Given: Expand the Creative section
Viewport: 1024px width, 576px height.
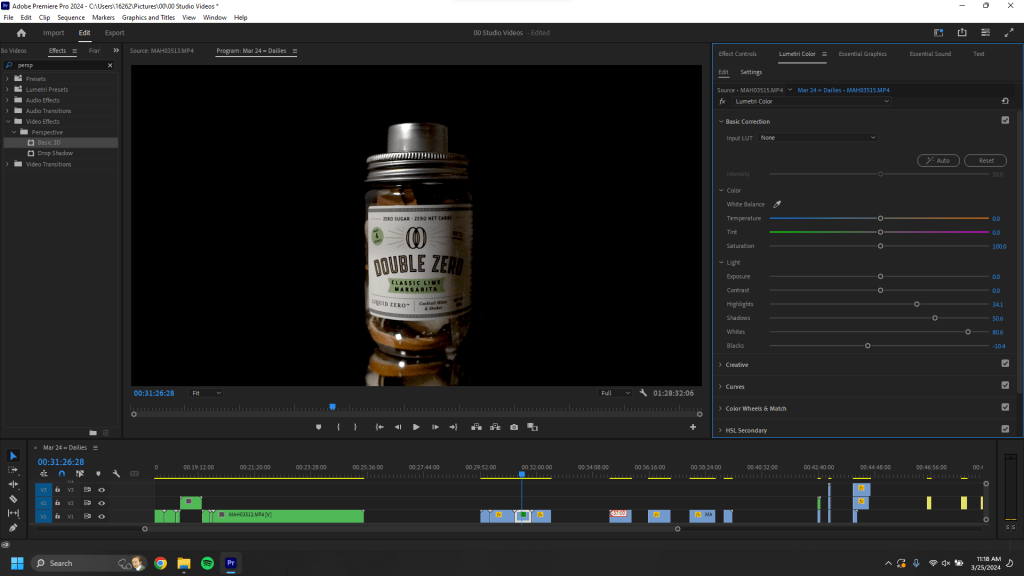Looking at the screenshot, I should pos(736,365).
